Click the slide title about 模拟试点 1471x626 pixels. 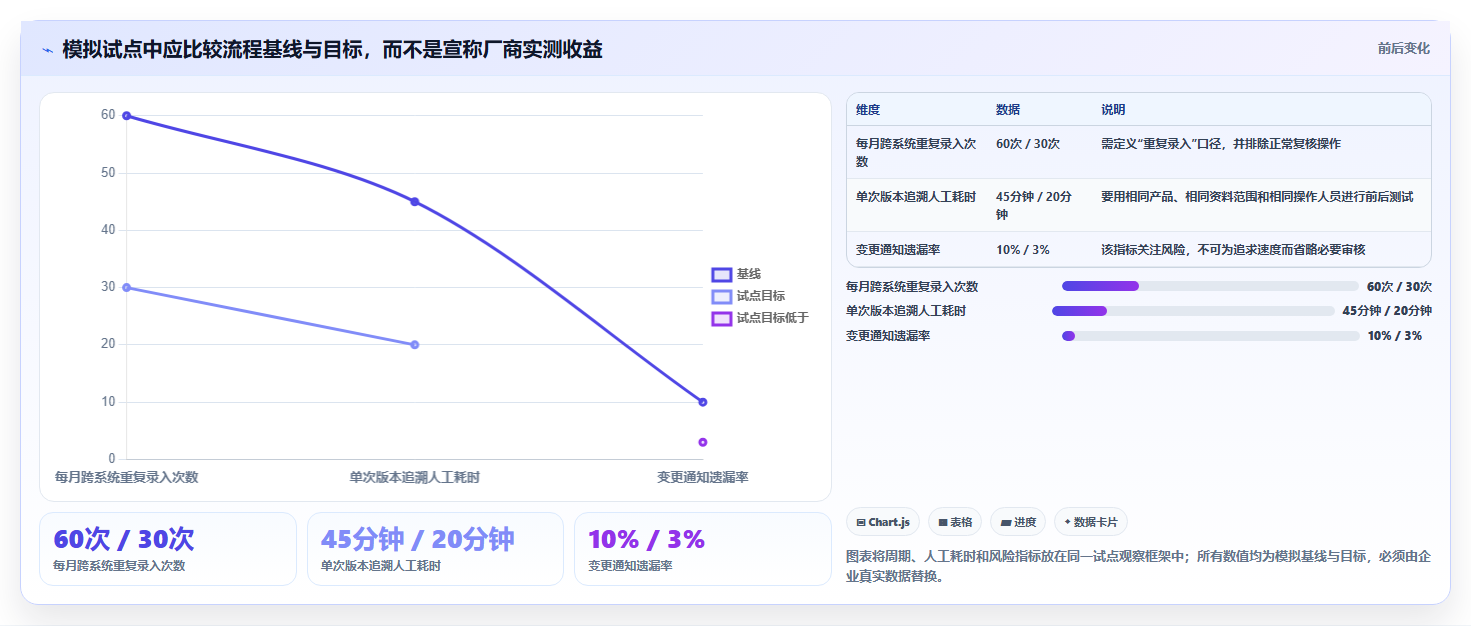coord(332,49)
